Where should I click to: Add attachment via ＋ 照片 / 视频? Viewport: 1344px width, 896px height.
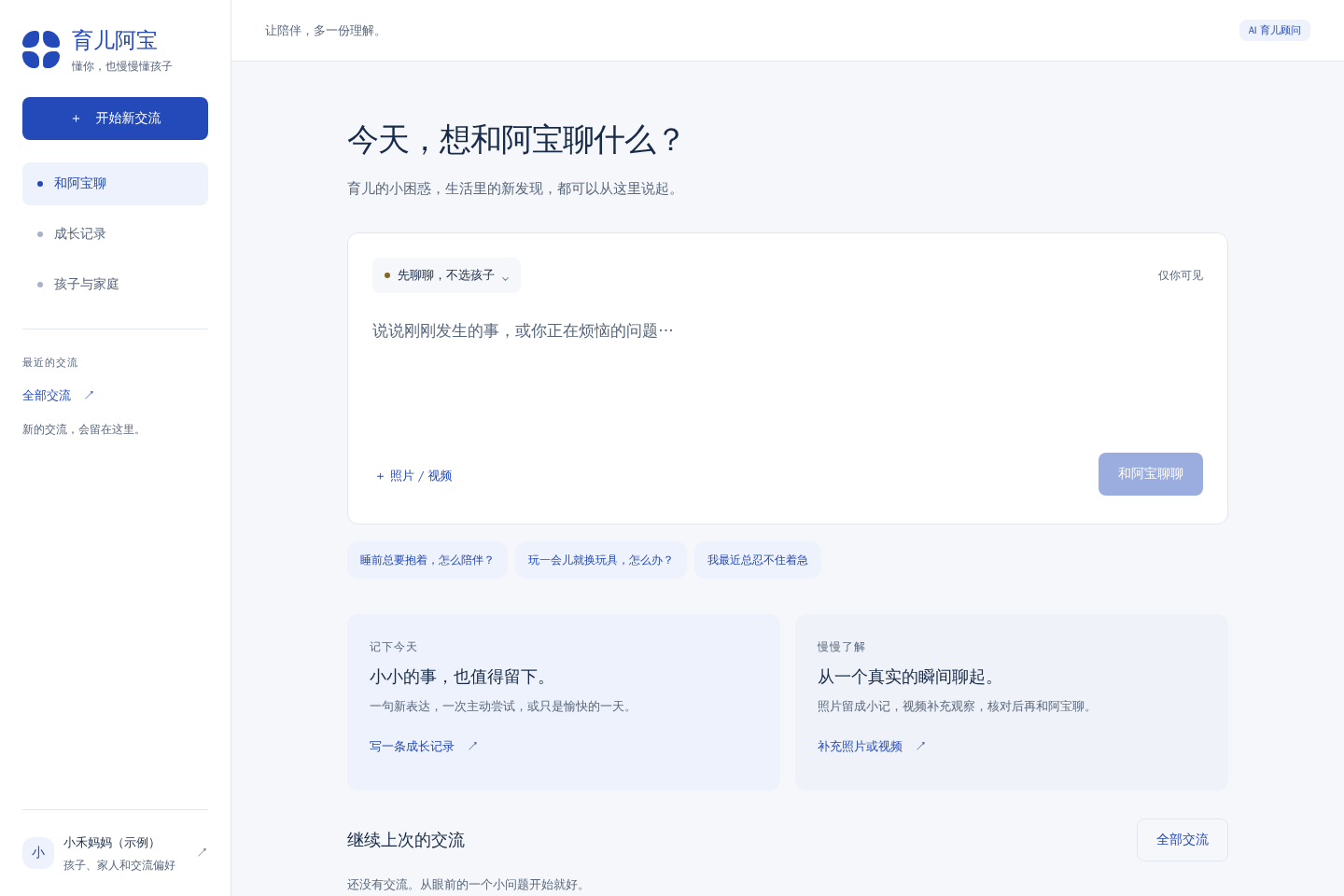click(x=413, y=476)
